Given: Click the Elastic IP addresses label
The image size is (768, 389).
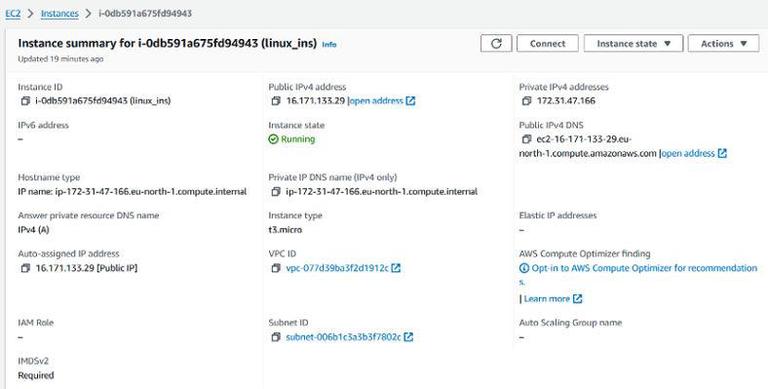Looking at the screenshot, I should (x=558, y=216).
